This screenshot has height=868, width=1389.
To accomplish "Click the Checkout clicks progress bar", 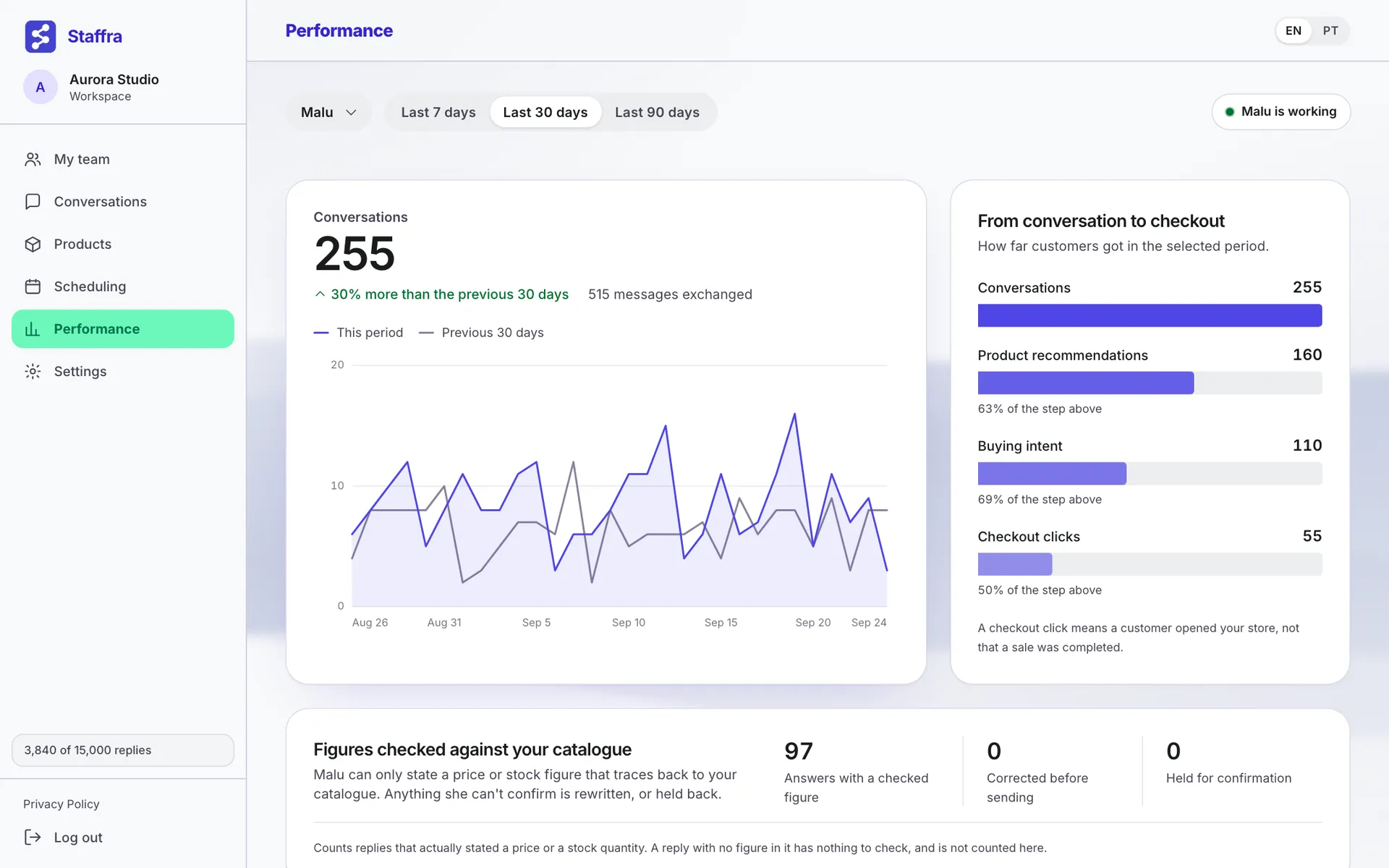I will [x=1150, y=564].
